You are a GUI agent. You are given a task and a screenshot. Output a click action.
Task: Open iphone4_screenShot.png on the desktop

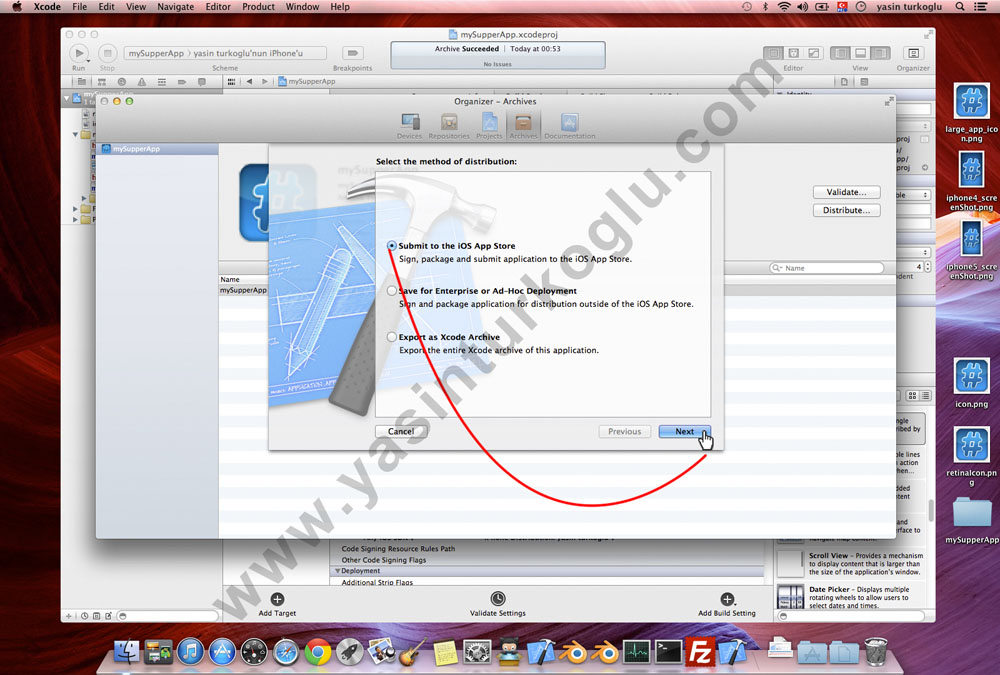click(971, 182)
